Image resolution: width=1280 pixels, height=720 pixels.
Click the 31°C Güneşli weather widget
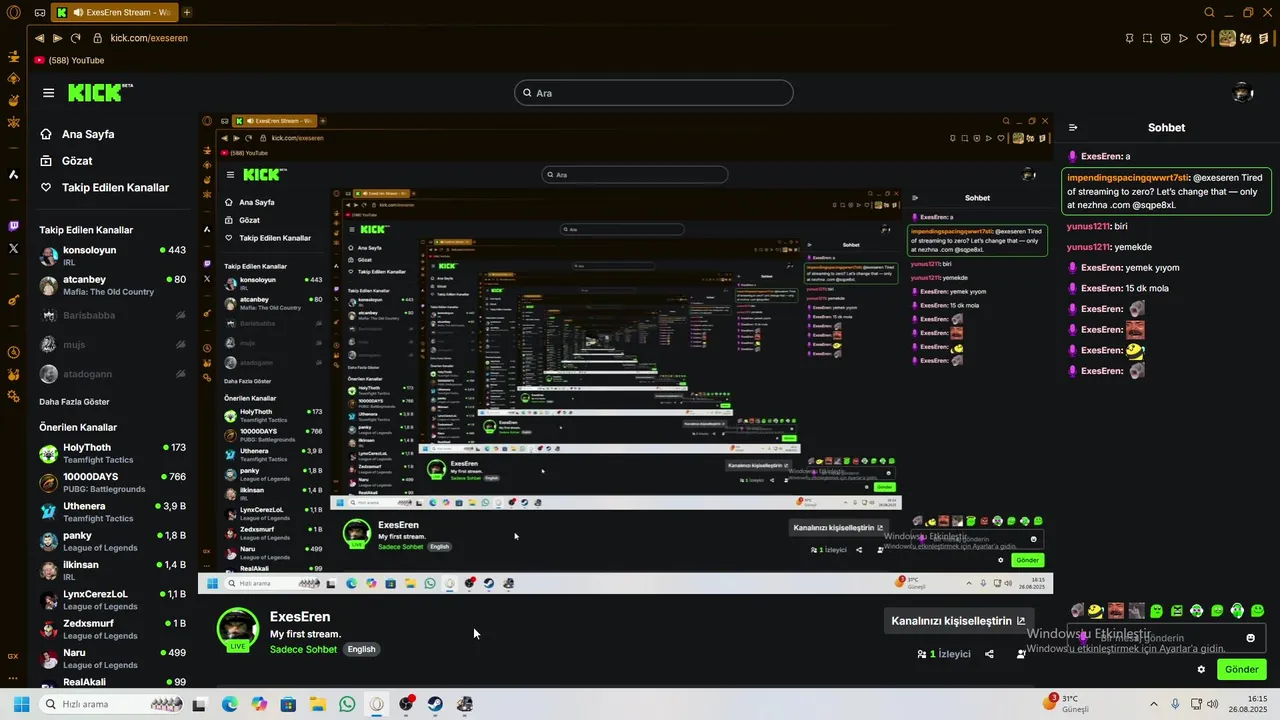click(x=1068, y=704)
